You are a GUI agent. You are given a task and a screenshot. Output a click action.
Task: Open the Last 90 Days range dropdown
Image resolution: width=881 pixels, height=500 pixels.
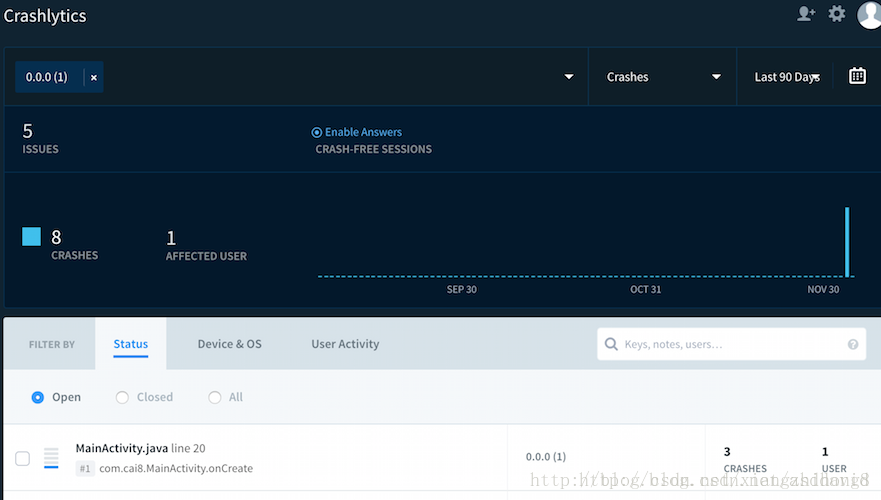point(787,76)
